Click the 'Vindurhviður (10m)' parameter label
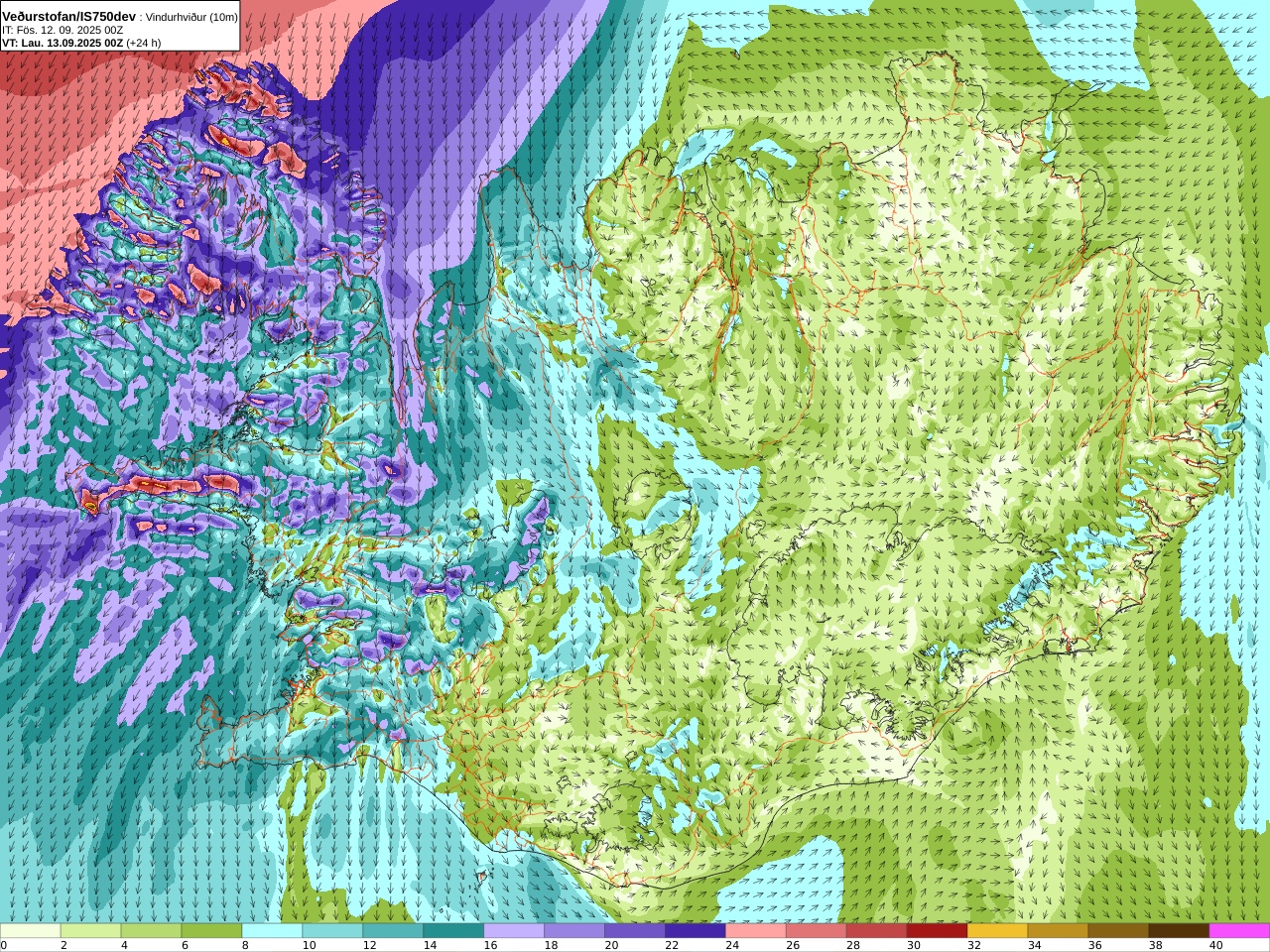 pos(191,17)
